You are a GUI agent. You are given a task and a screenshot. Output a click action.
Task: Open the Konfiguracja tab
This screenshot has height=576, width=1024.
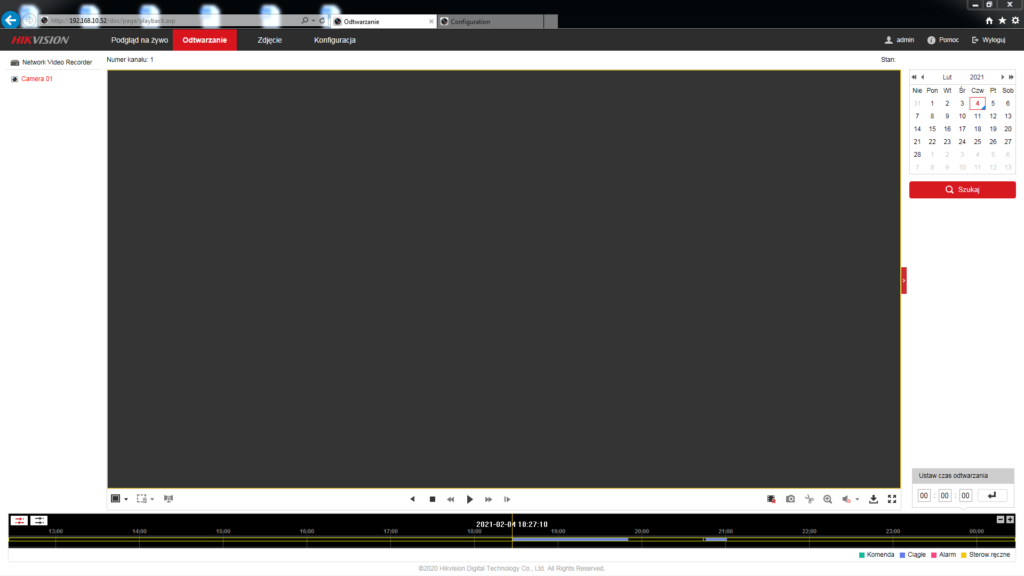(334, 40)
